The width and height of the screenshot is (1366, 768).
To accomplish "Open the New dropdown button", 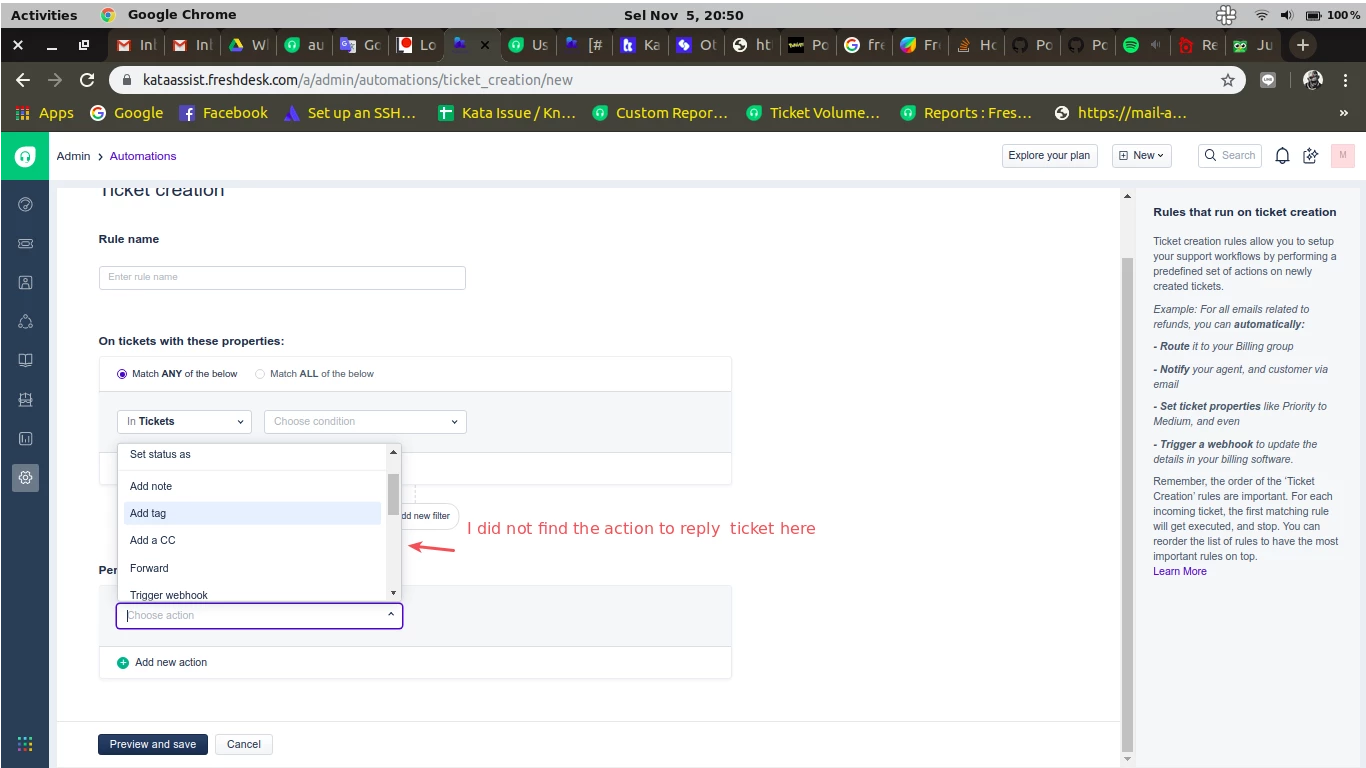I will click(x=1142, y=155).
